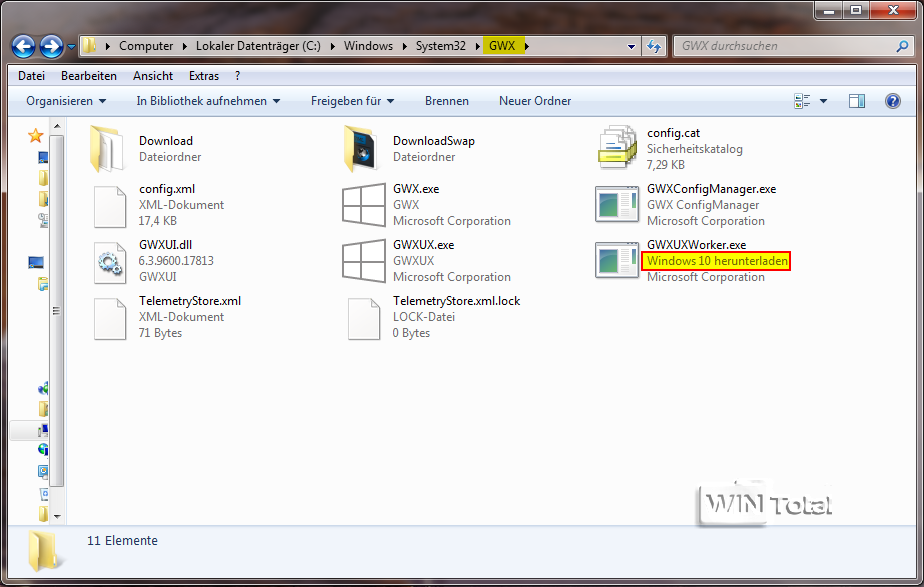
Task: Click the change view icon
Action: coord(802,101)
